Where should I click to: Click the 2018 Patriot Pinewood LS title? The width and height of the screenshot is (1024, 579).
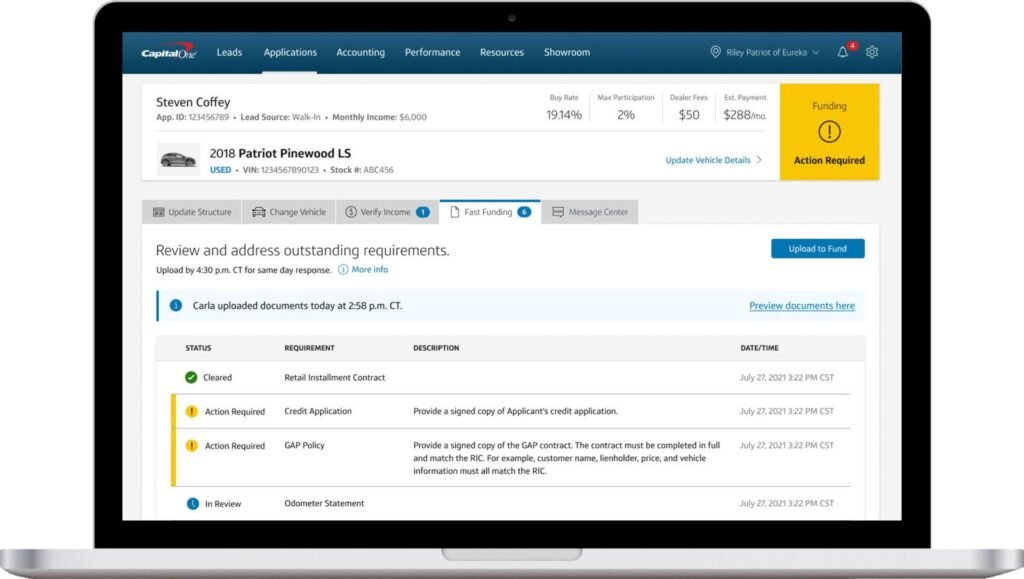tap(280, 153)
